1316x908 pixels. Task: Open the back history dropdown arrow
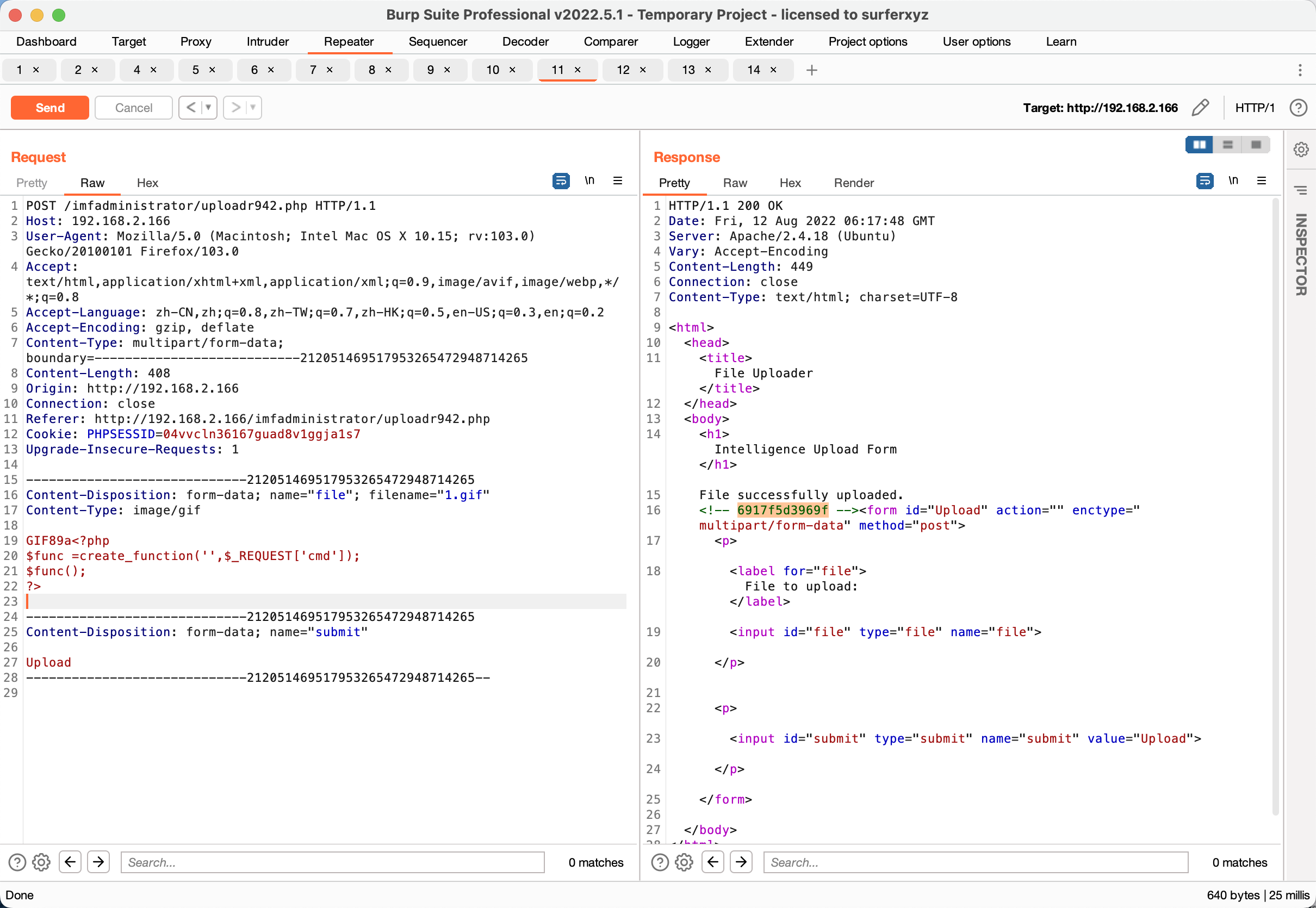pos(209,108)
